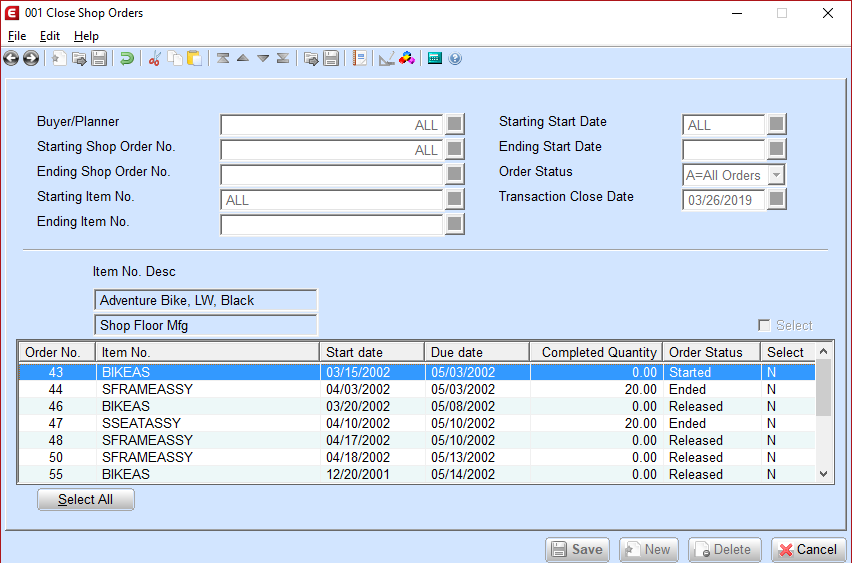Screen dimensions: 852x563
Task: Open Ending Shop Order No. lookup button
Action: (455, 174)
